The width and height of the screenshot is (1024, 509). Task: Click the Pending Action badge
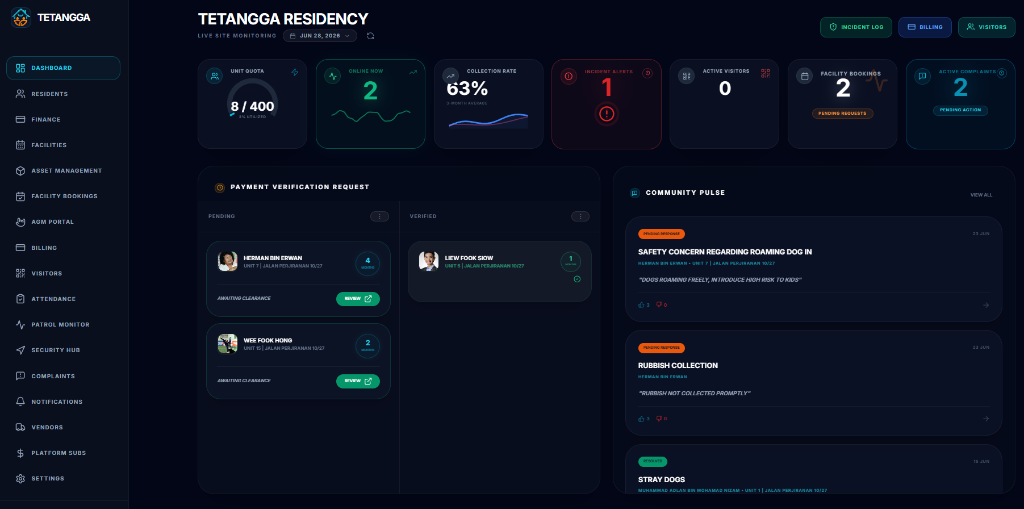tap(960, 110)
